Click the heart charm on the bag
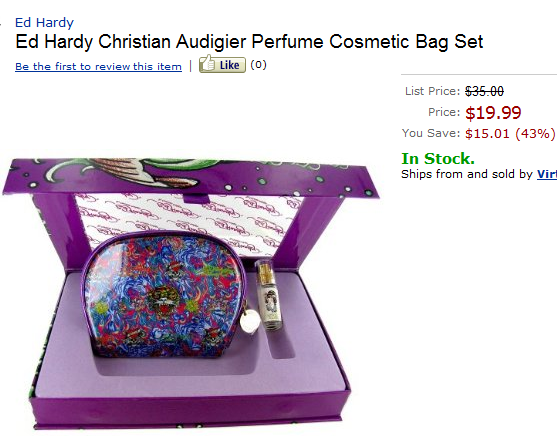The width and height of the screenshot is (557, 436). pos(249,323)
